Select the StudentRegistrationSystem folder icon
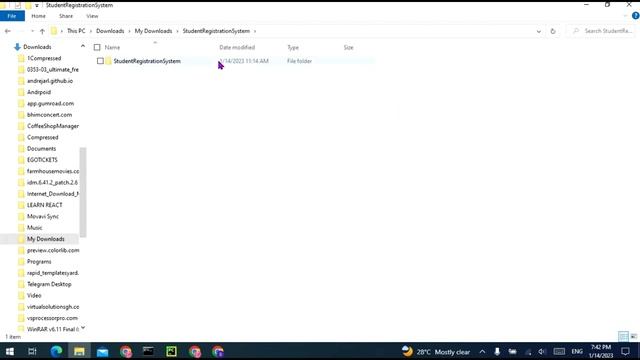This screenshot has height=360, width=640. (108, 61)
